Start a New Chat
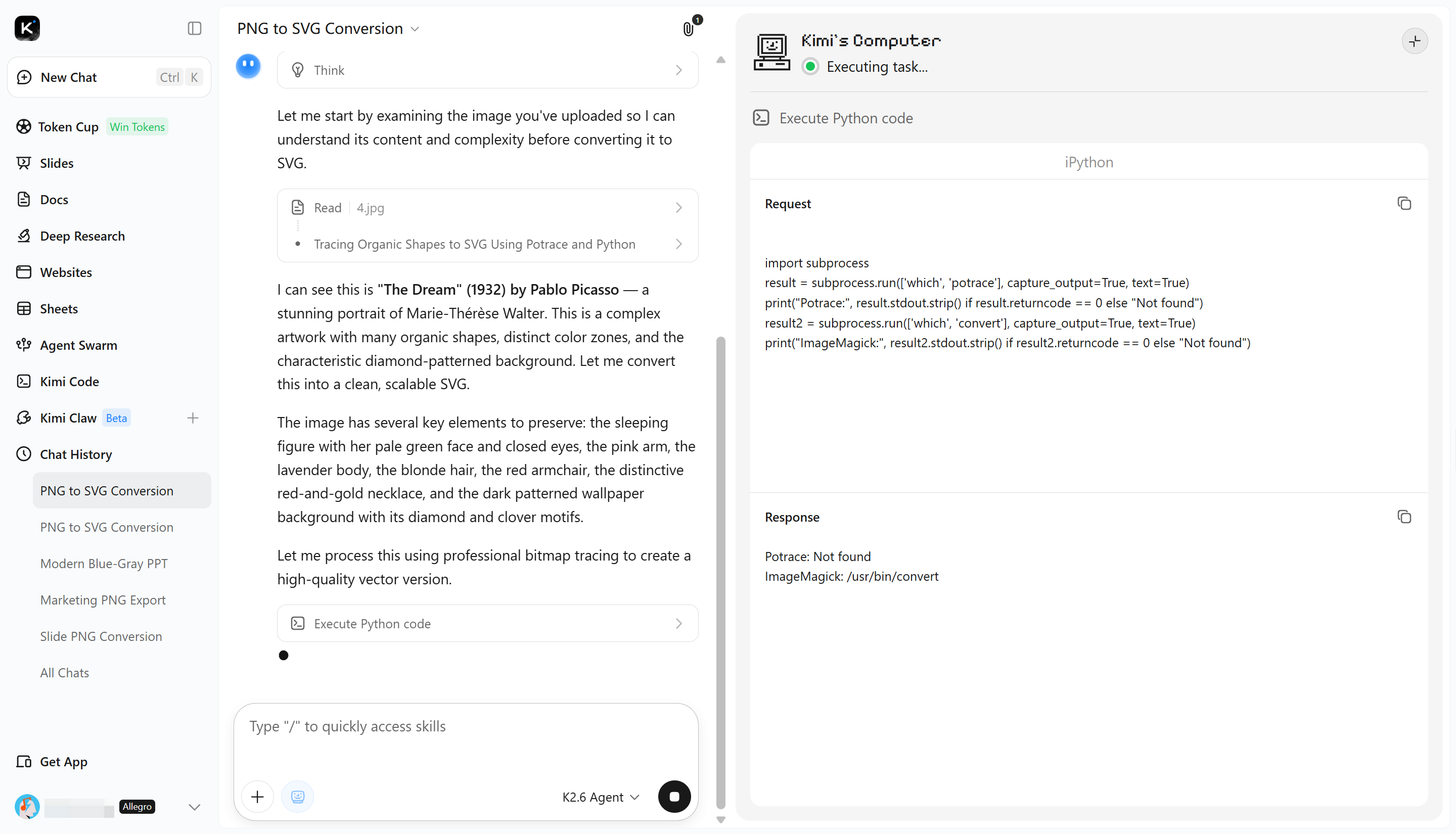This screenshot has height=834, width=1456. pos(109,77)
